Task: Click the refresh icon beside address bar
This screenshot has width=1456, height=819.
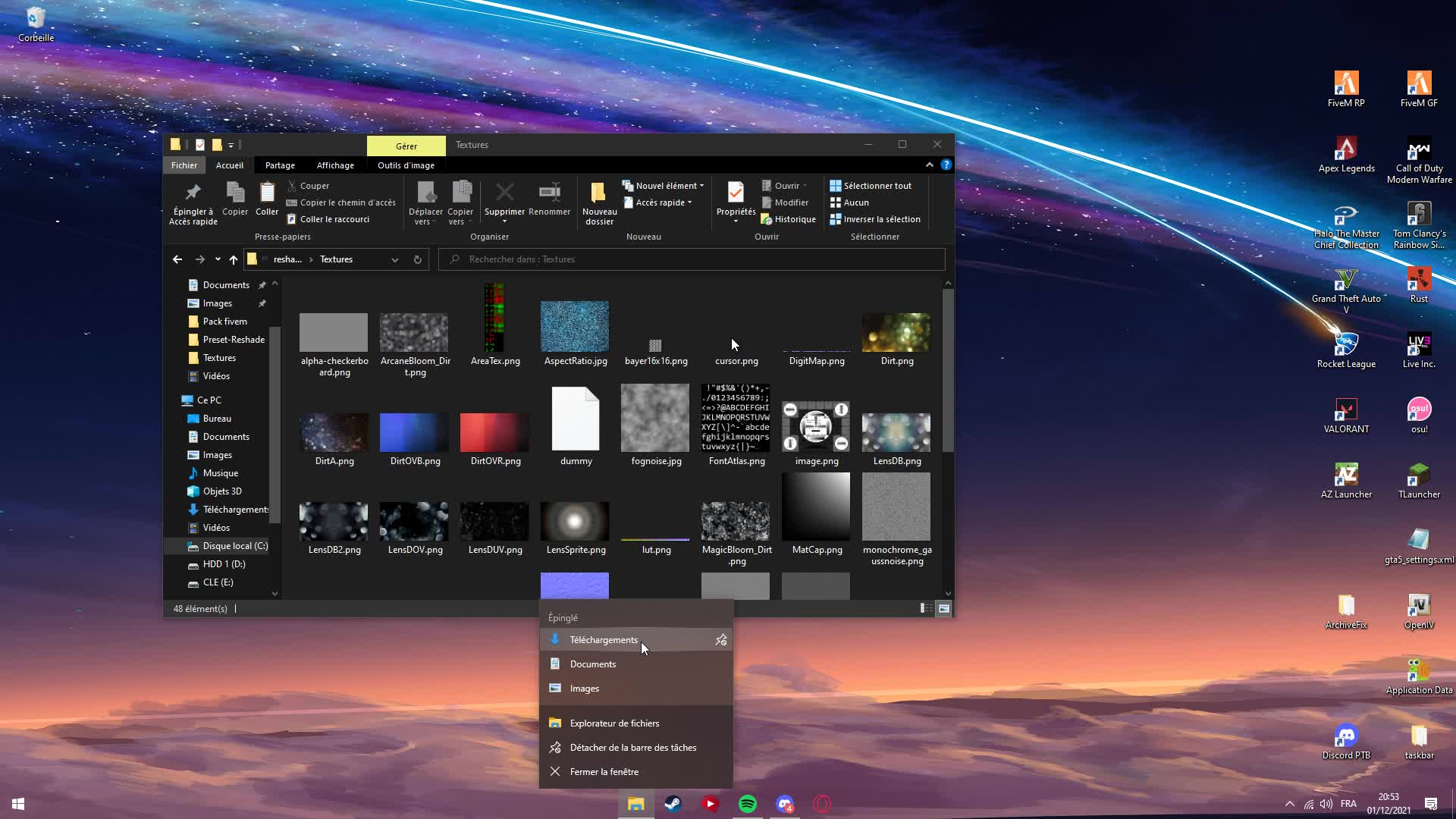Action: pos(417,259)
